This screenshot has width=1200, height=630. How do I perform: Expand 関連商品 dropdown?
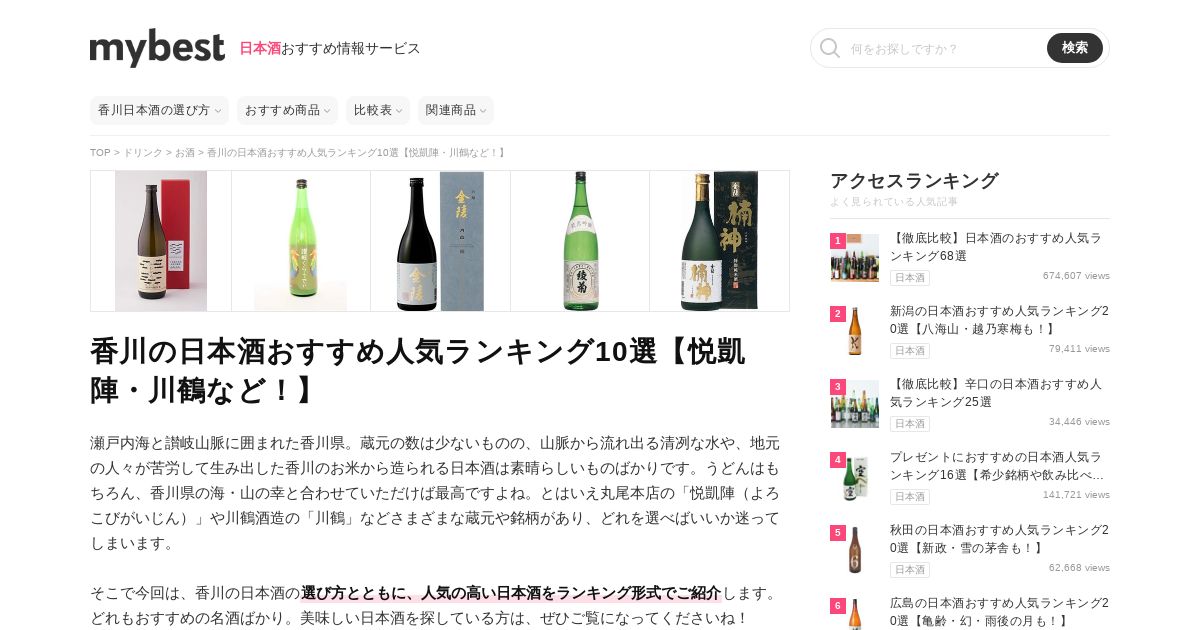tap(456, 110)
